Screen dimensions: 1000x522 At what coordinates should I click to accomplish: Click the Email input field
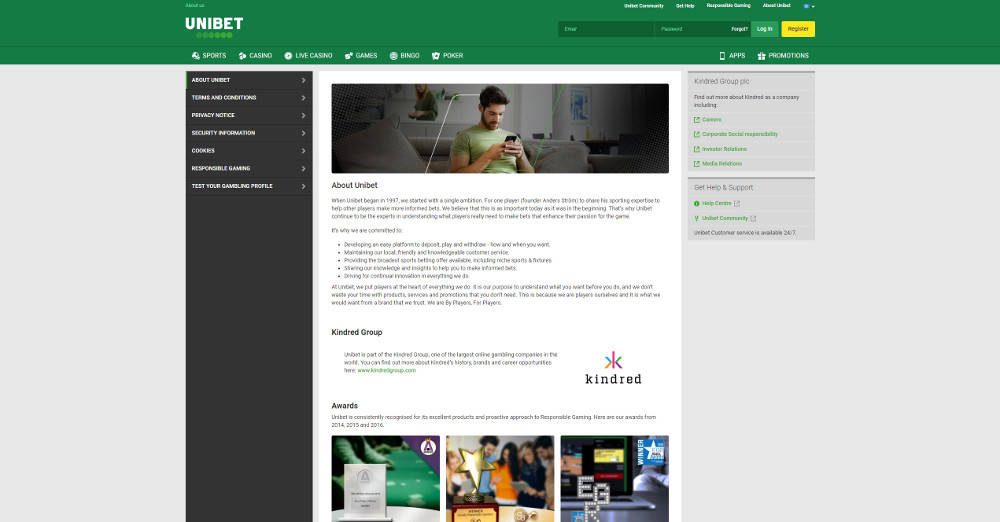[606, 29]
